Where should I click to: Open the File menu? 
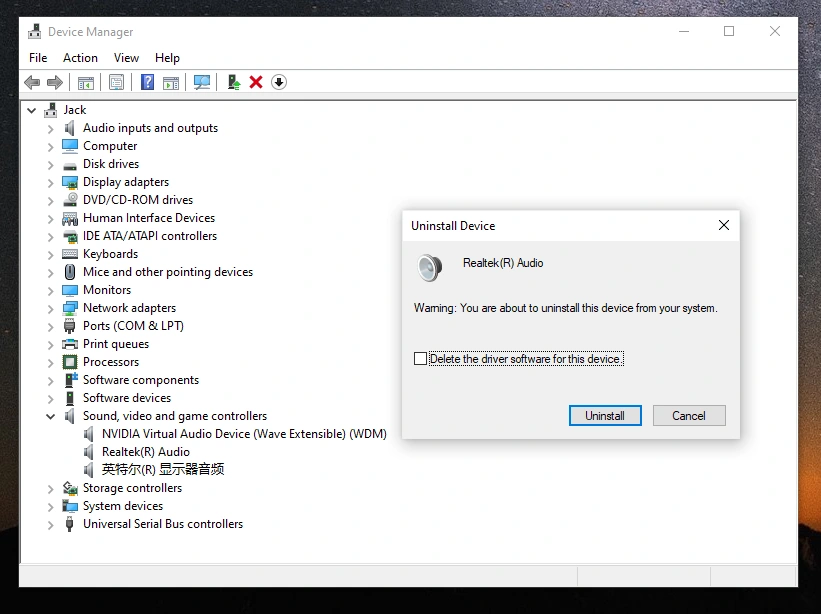tap(38, 58)
